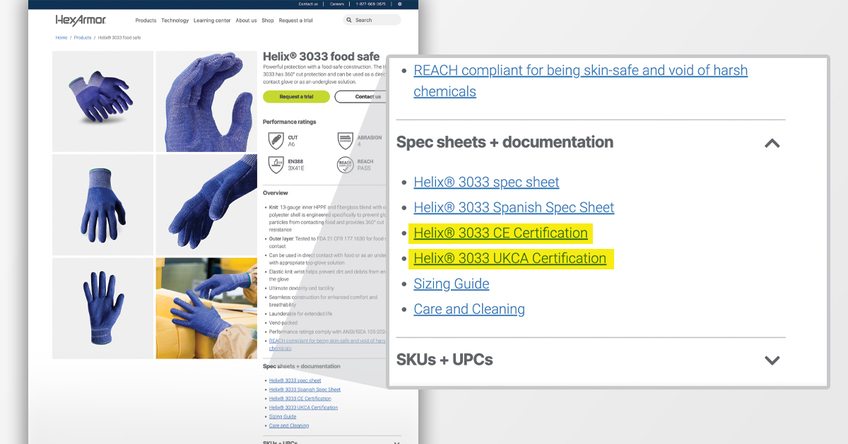The width and height of the screenshot is (848, 444).
Task: Click the phone number in top bar
Action: (x=370, y=4)
